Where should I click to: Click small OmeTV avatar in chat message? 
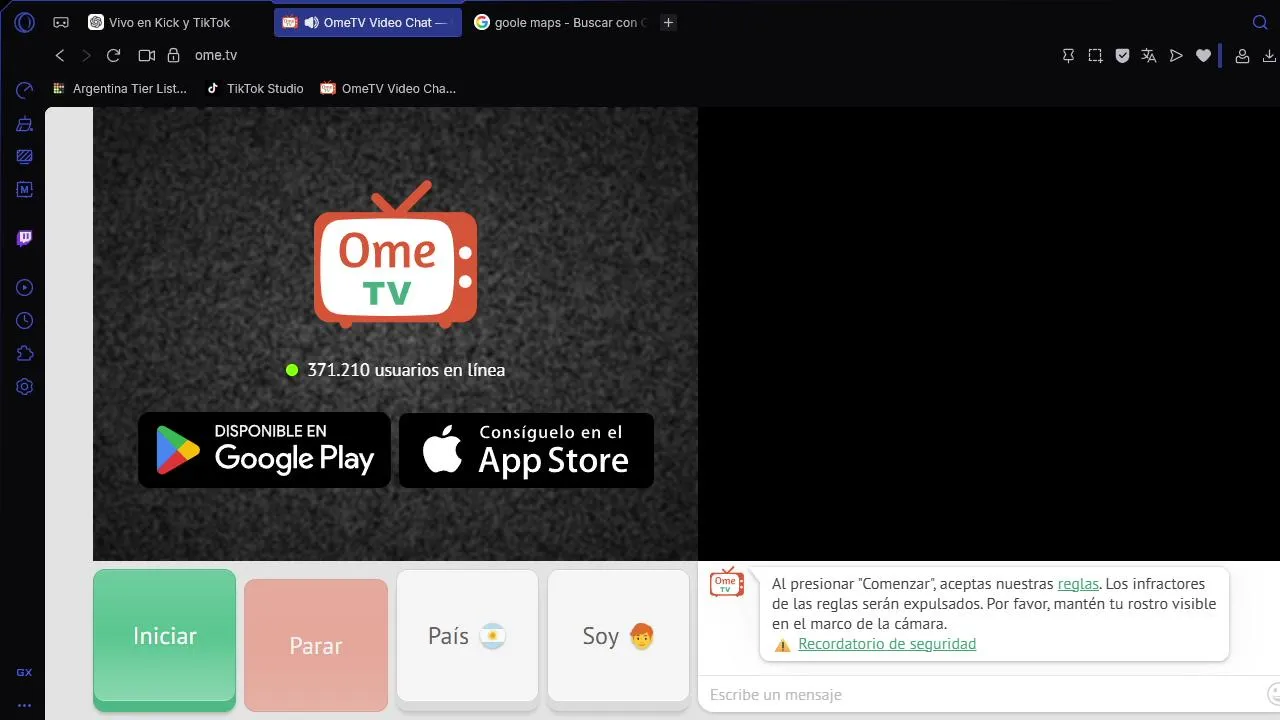(x=727, y=582)
